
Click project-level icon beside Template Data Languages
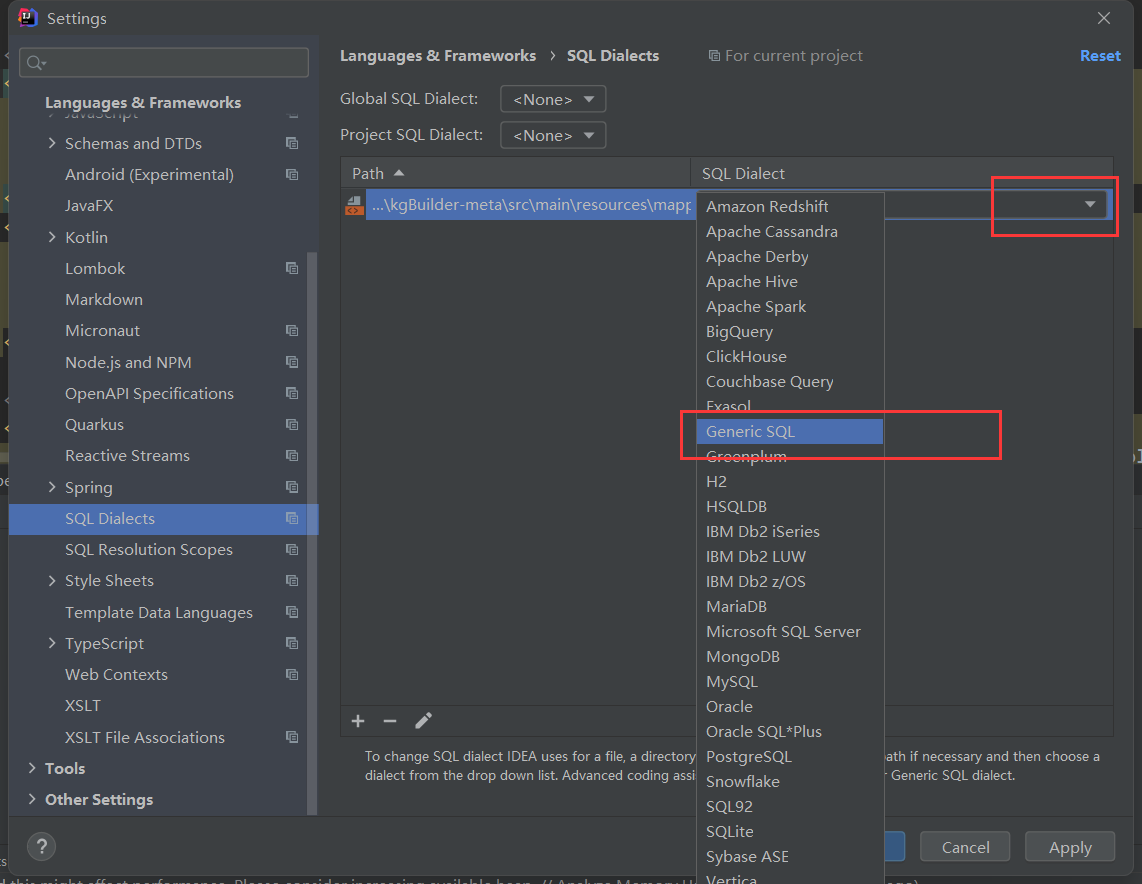pyautogui.click(x=292, y=612)
